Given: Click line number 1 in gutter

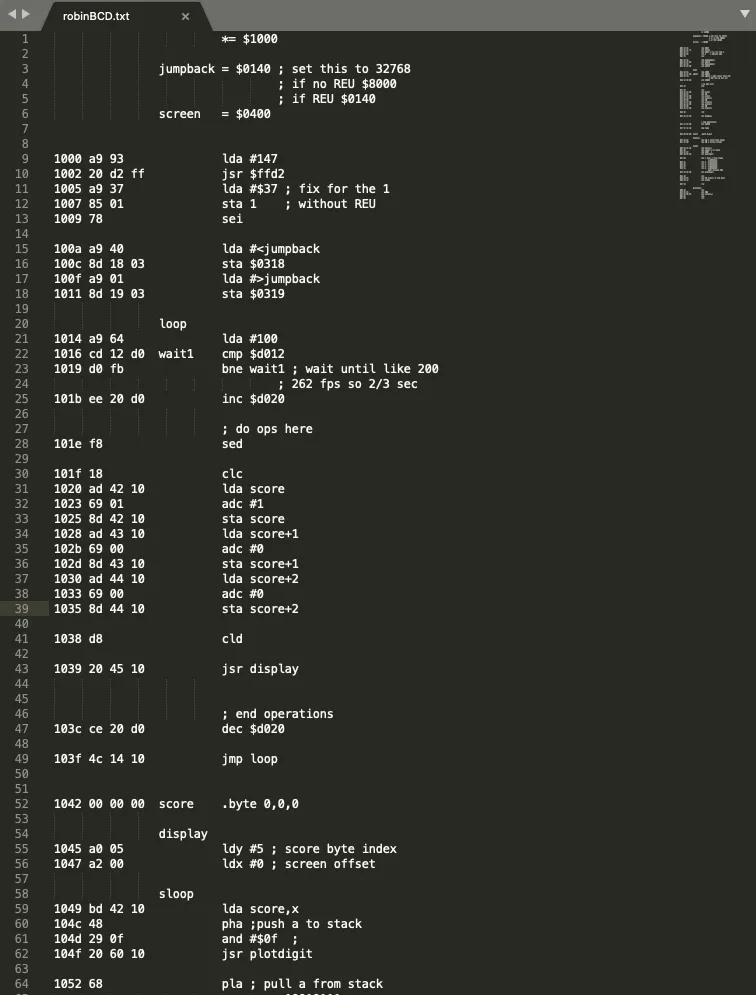Looking at the screenshot, I should point(25,39).
